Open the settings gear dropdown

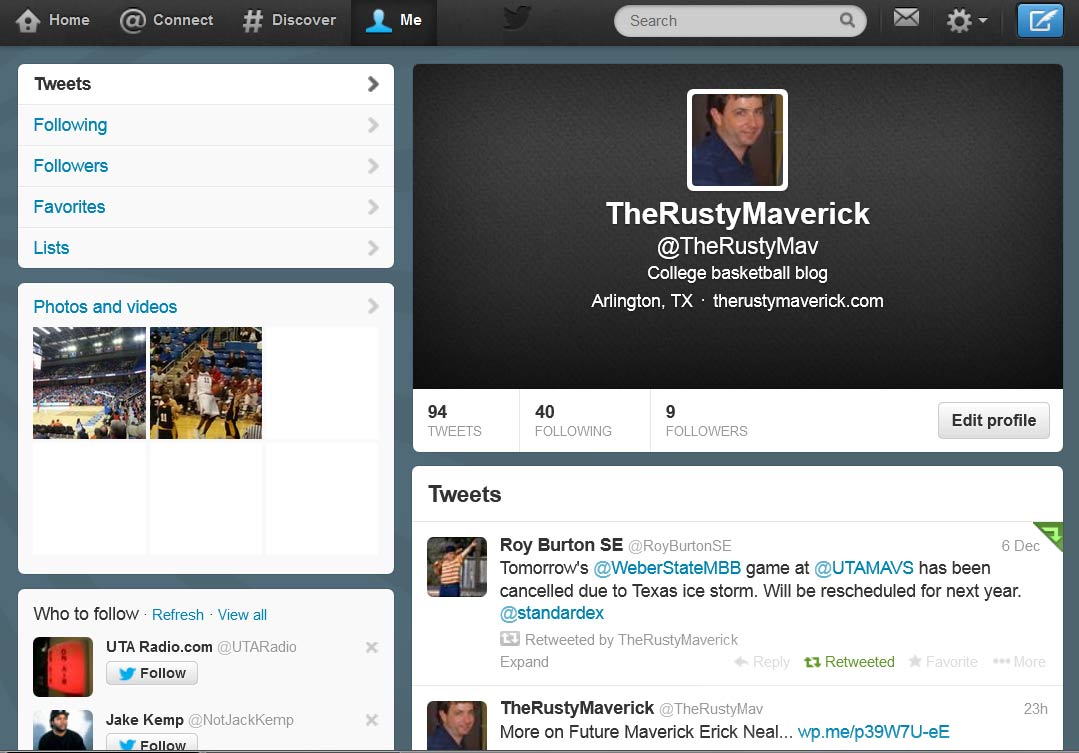(x=966, y=21)
